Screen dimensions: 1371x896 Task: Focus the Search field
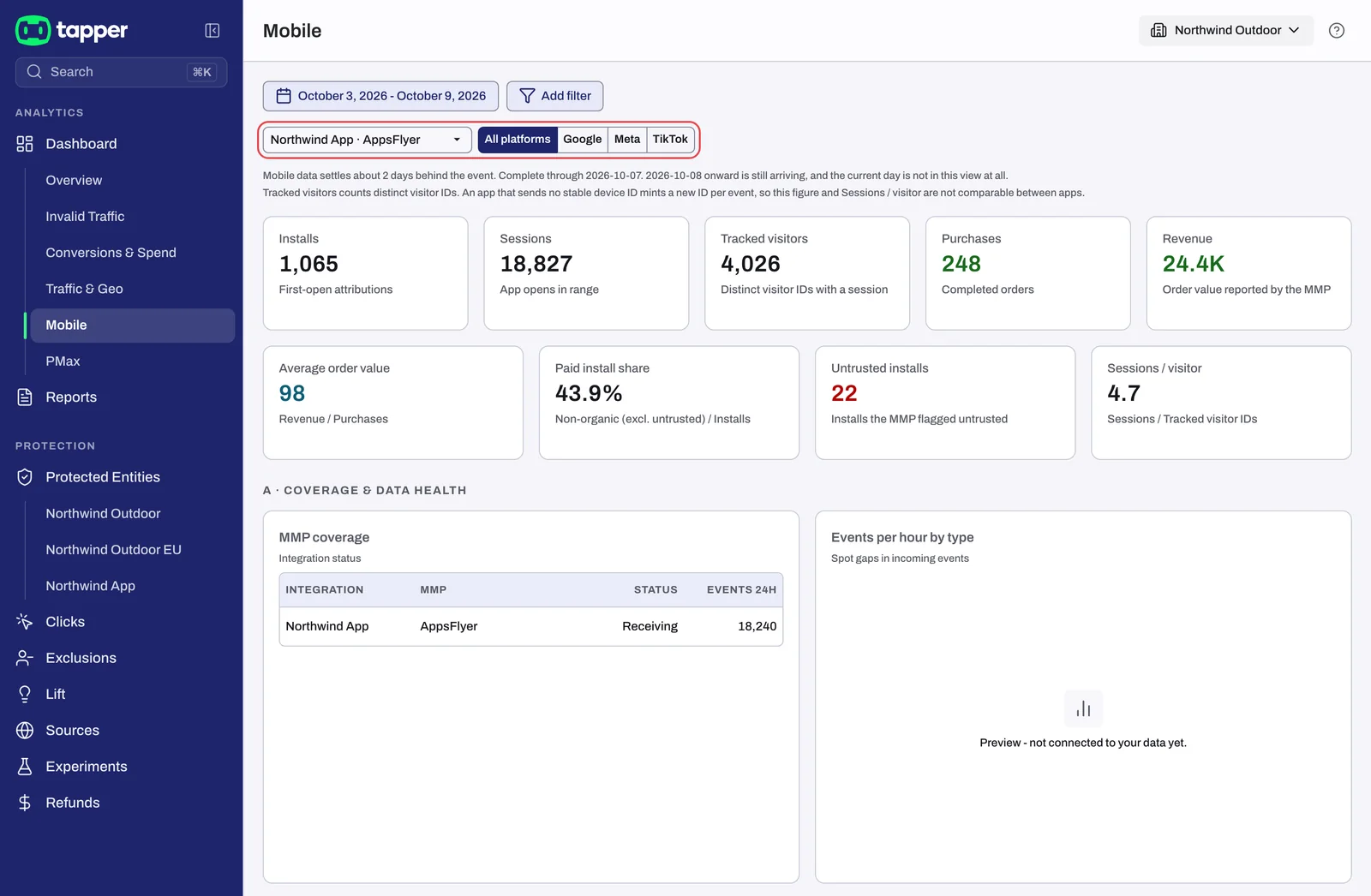pyautogui.click(x=121, y=72)
